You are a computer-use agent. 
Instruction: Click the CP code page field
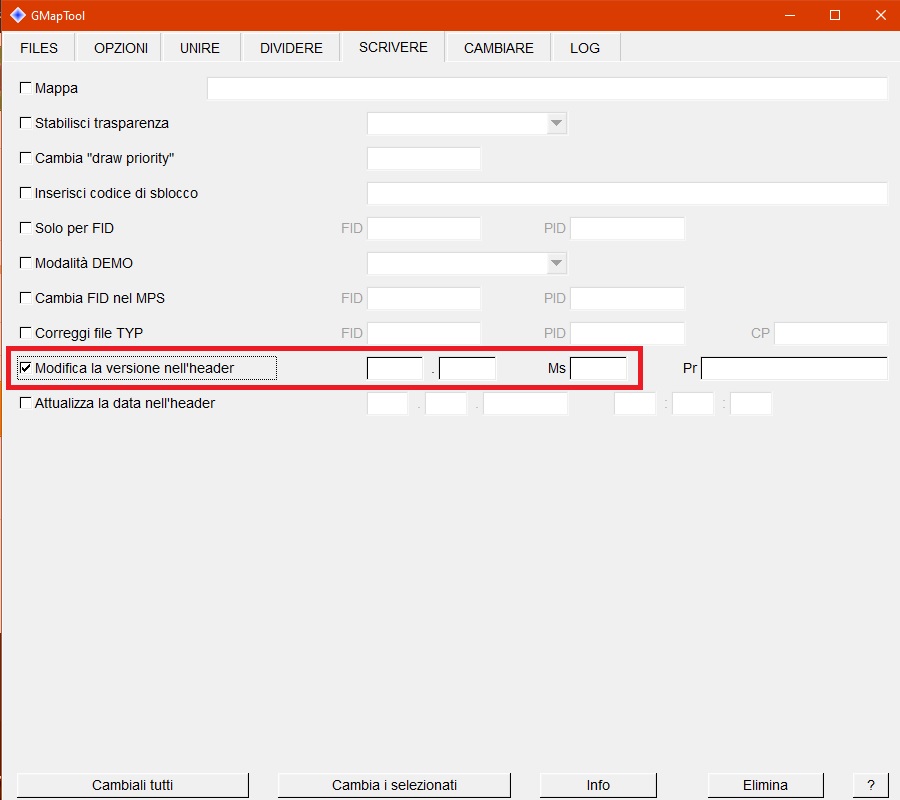[x=831, y=333]
